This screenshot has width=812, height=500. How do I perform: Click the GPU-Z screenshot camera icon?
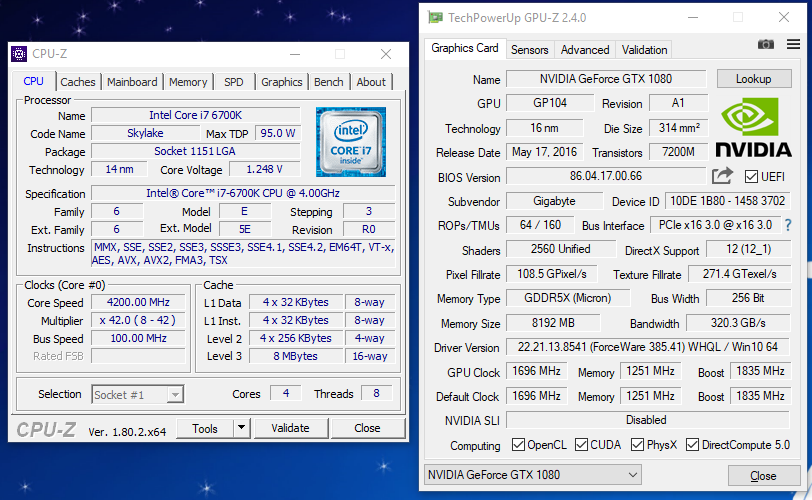[765, 45]
